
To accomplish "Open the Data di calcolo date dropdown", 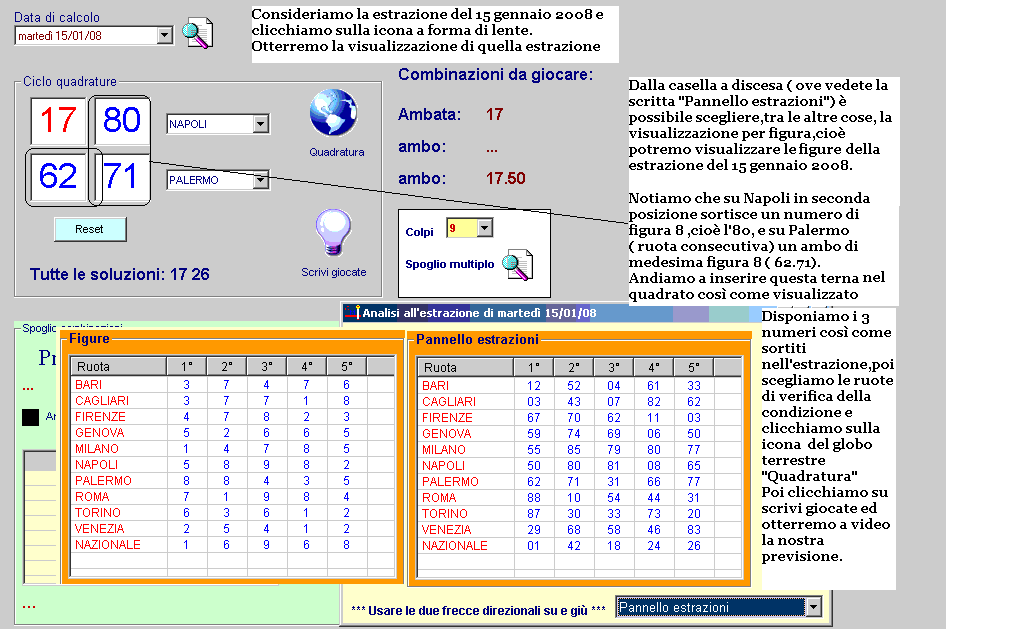I will pos(165,35).
